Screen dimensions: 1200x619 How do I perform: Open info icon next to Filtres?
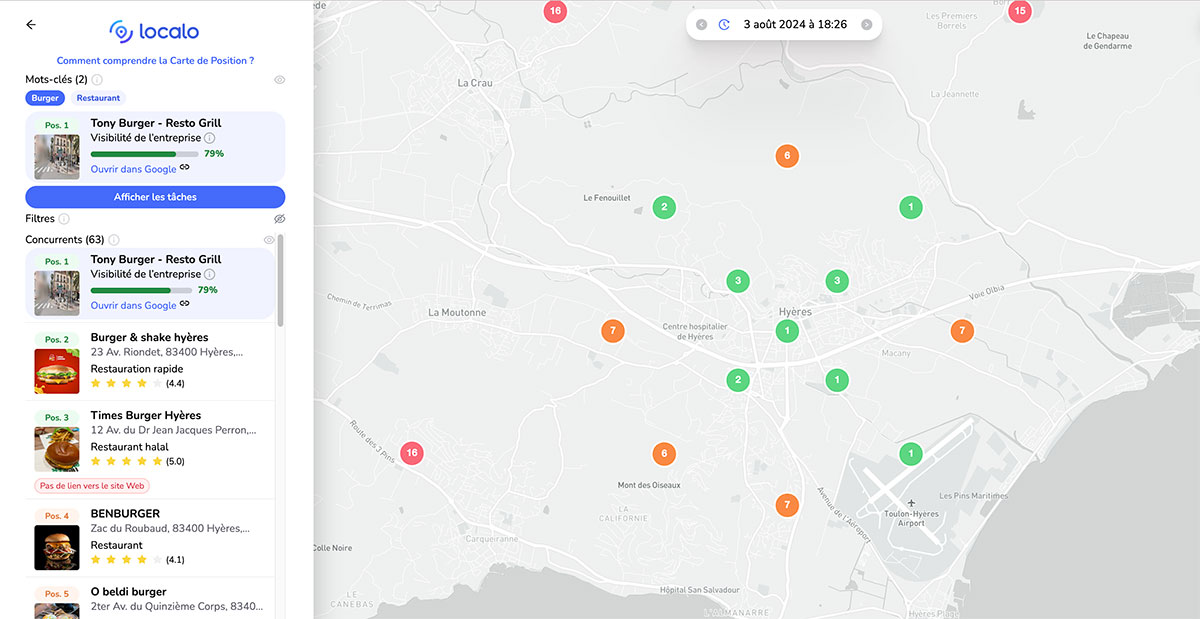[64, 218]
